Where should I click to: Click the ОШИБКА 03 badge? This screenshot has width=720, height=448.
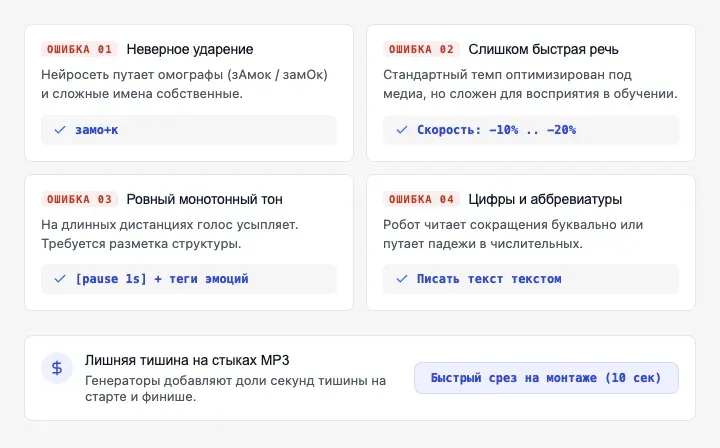[79, 199]
